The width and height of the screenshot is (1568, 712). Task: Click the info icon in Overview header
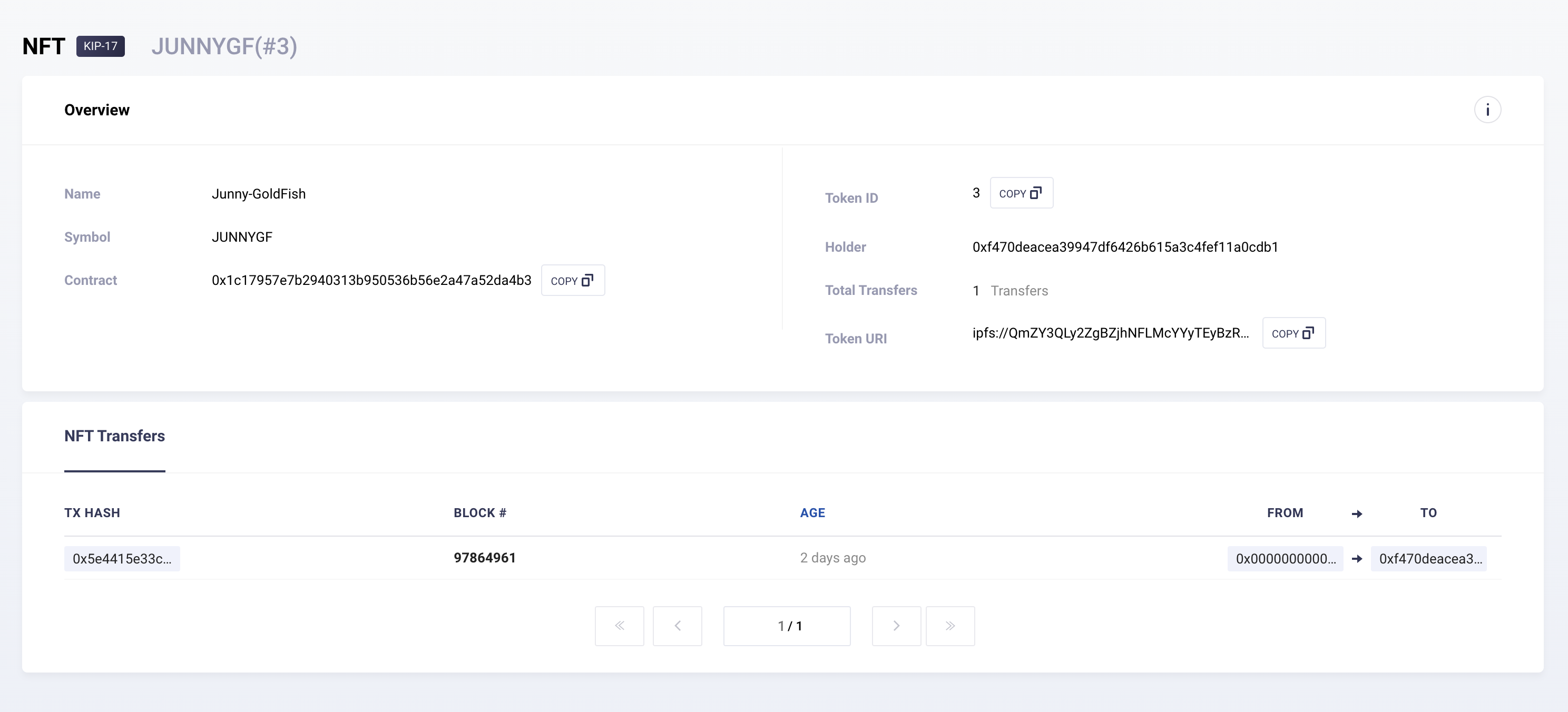point(1487,110)
